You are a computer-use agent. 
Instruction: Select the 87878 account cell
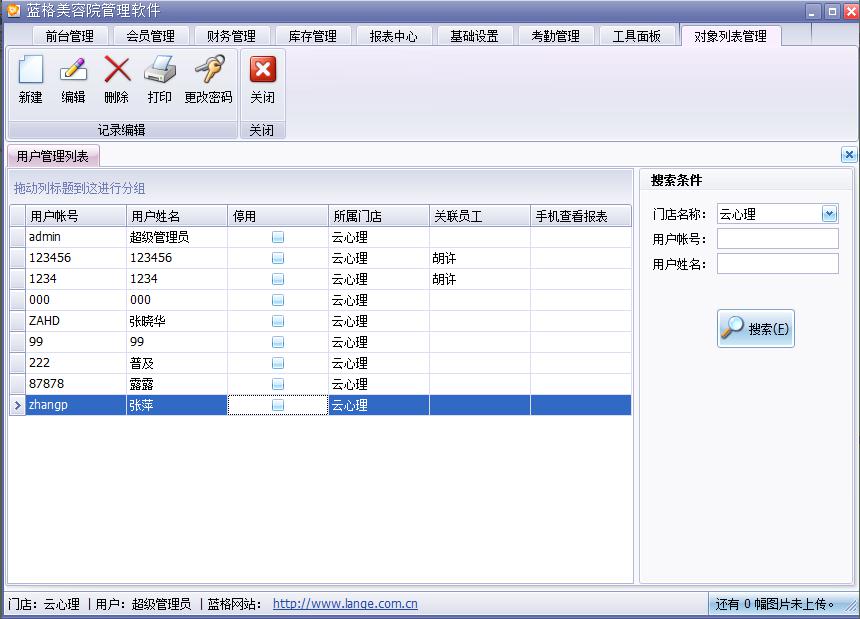tap(76, 384)
